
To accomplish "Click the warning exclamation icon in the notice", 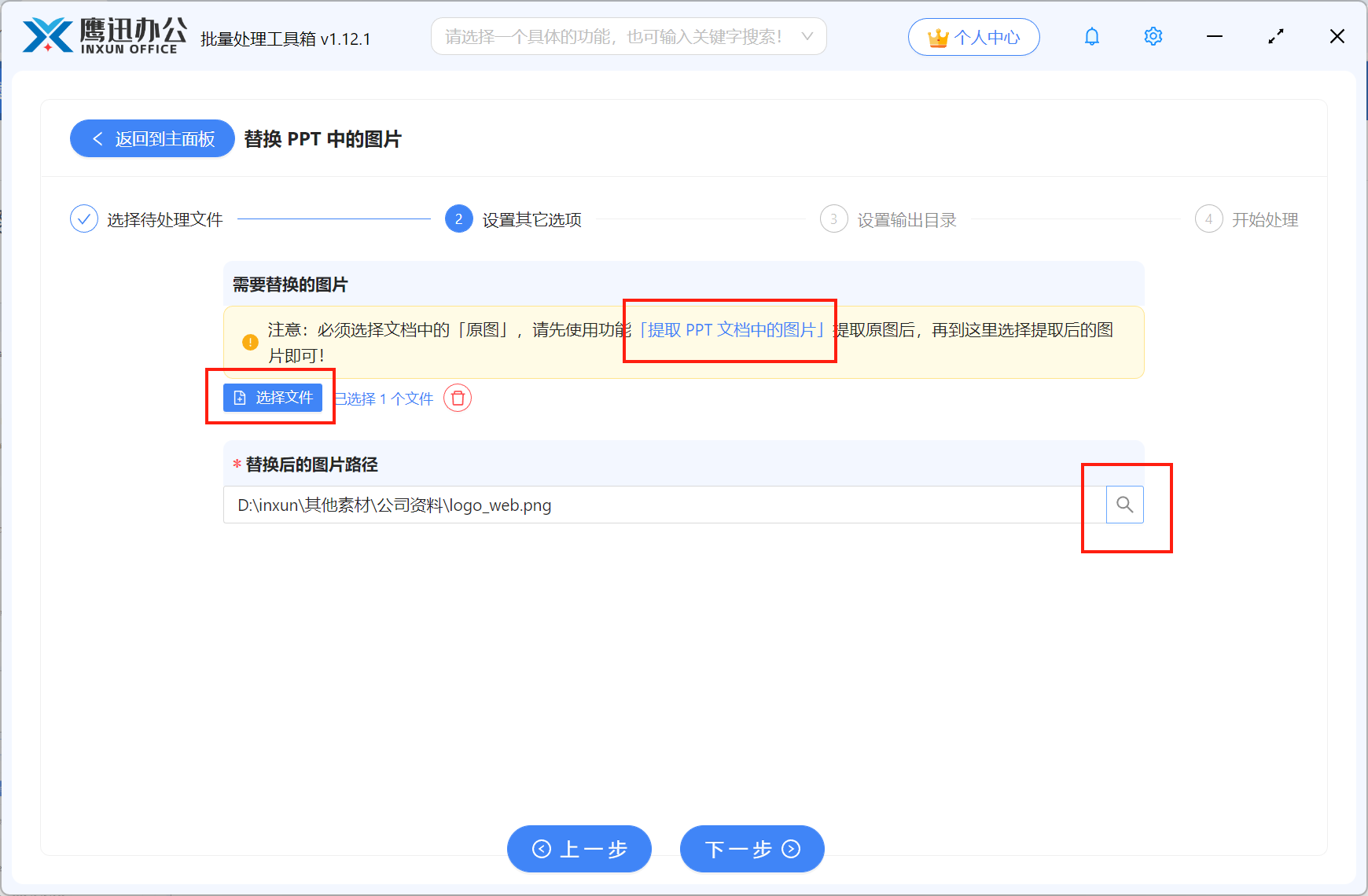I will [x=250, y=342].
